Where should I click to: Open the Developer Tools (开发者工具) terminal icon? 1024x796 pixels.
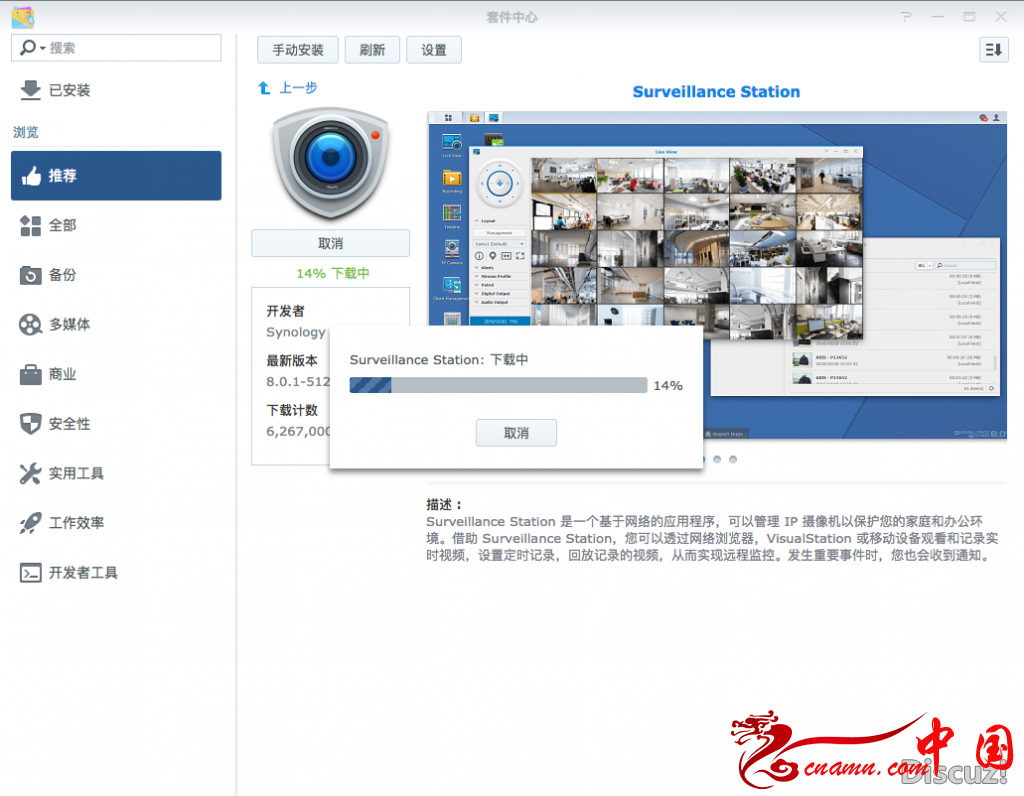(x=31, y=573)
